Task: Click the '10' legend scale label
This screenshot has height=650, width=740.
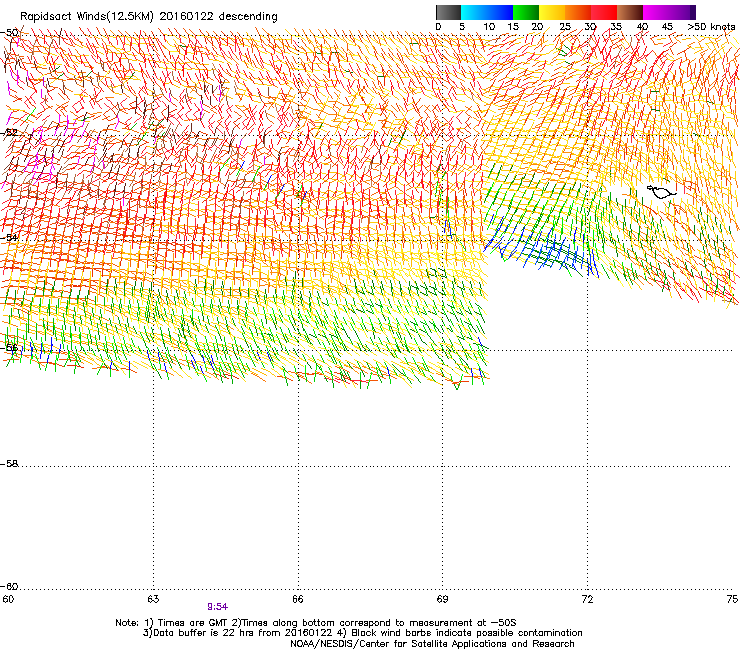Action: coord(489,27)
